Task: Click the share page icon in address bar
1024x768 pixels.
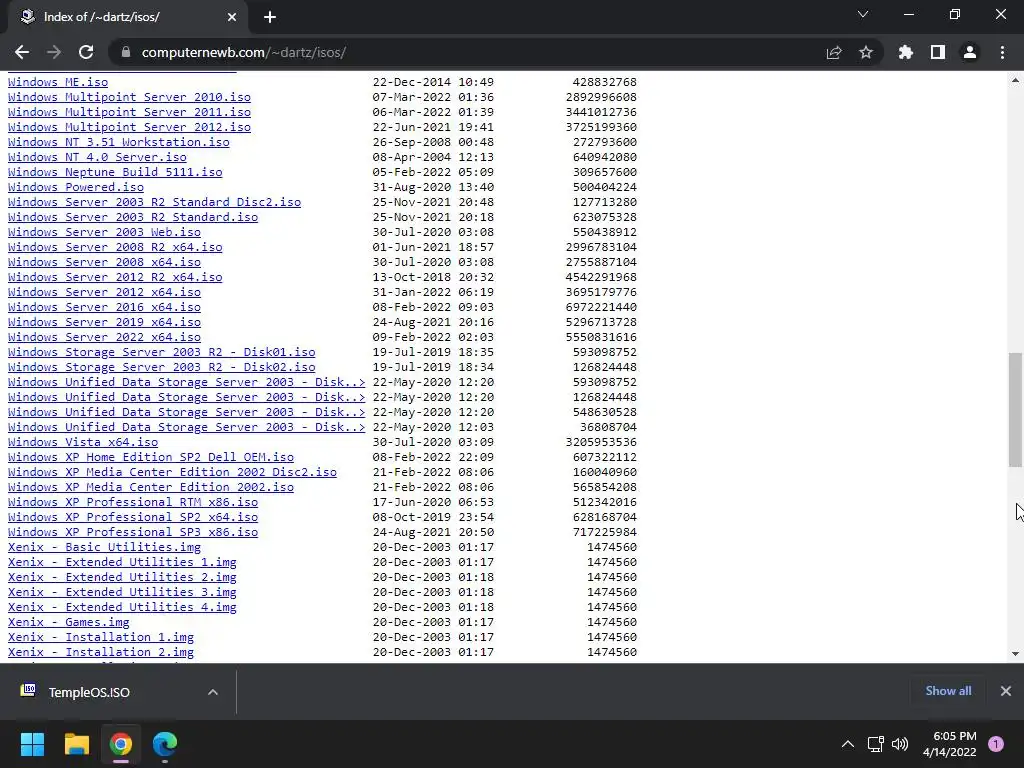Action: click(834, 52)
